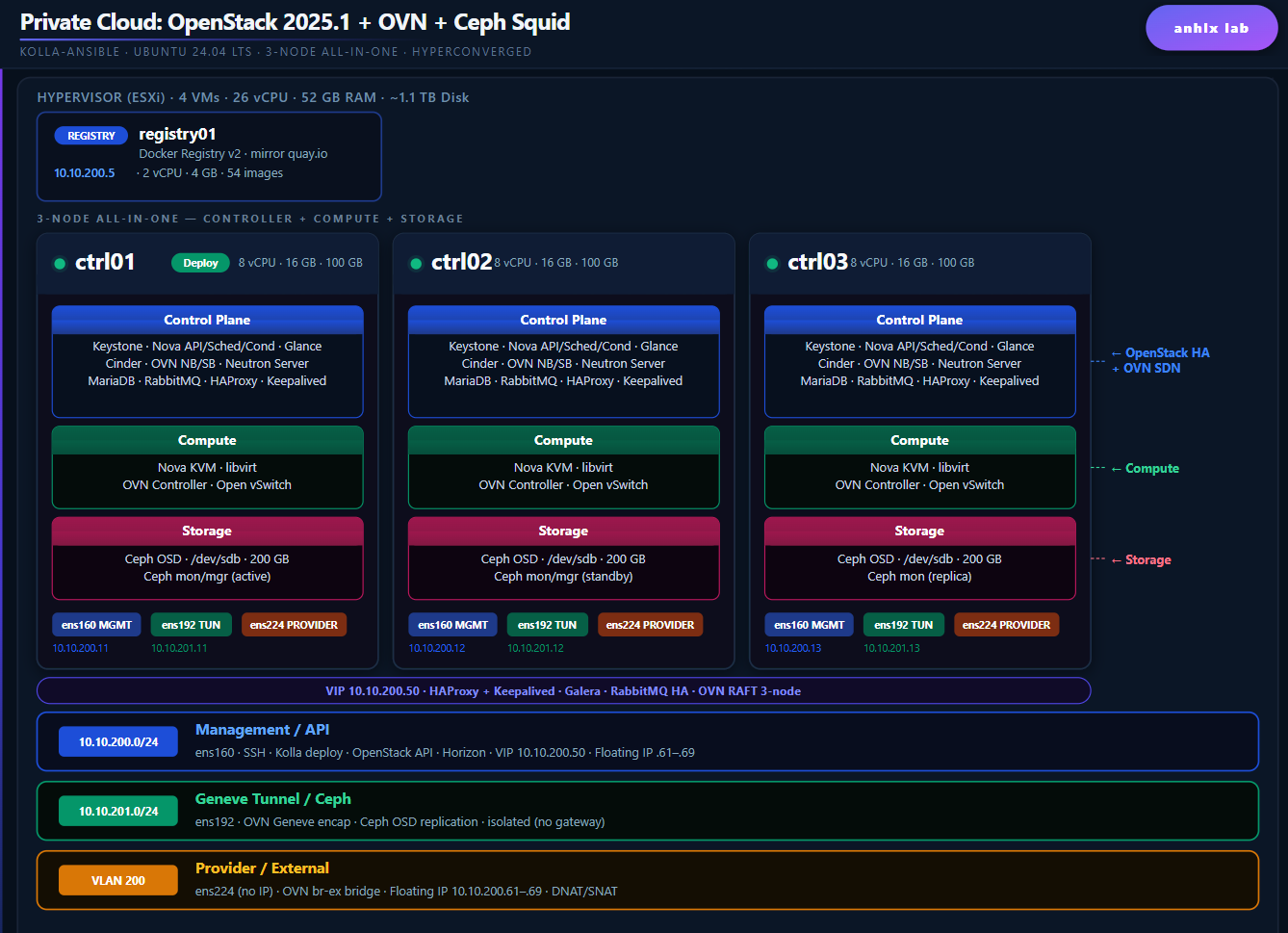The image size is (1288, 933).
Task: Click ctrl01 specs '8 vCPU · 16 GB · 100 GB'
Action: (x=300, y=263)
